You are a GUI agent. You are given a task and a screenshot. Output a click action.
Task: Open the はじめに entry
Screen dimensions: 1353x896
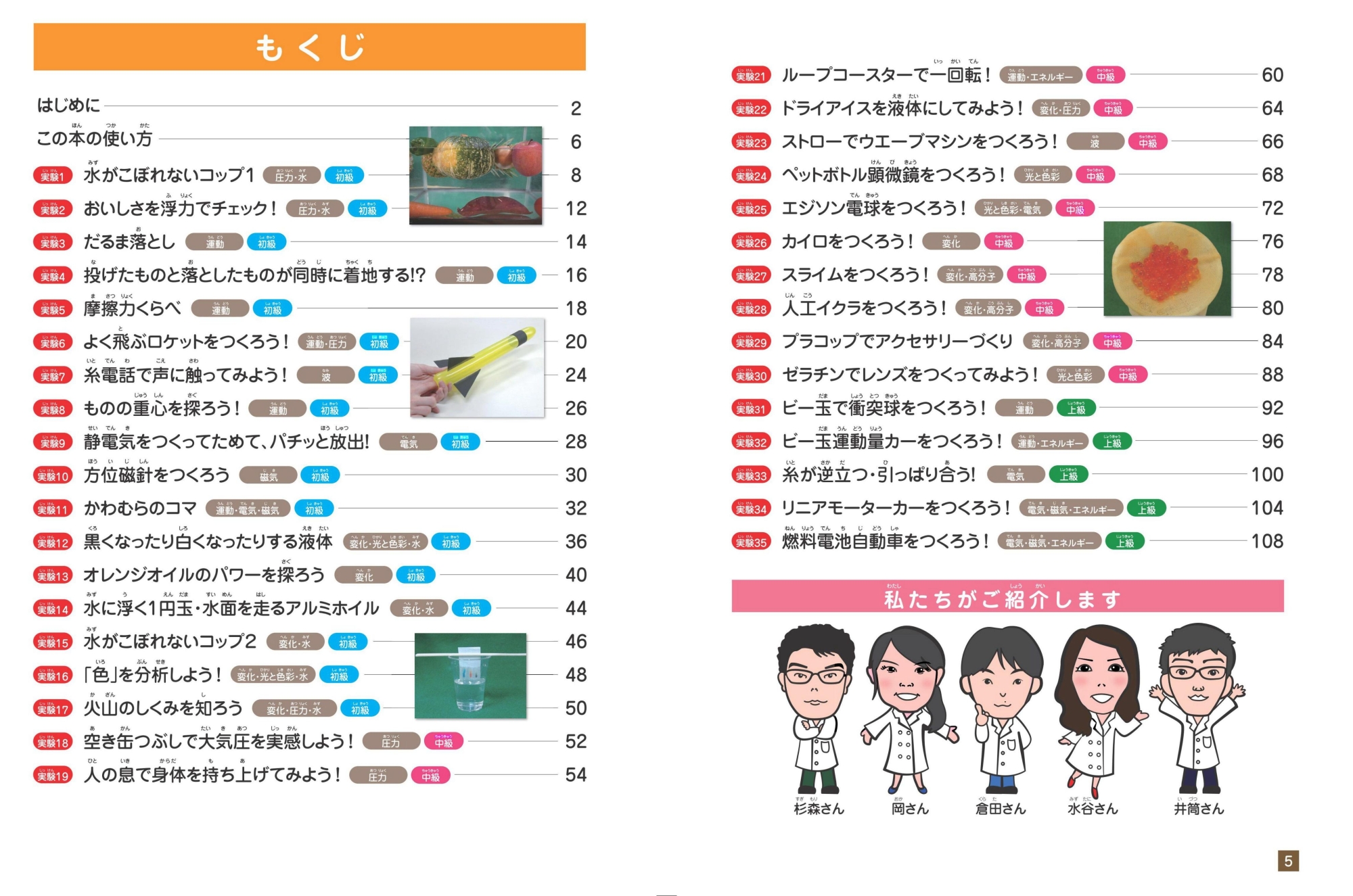(68, 105)
